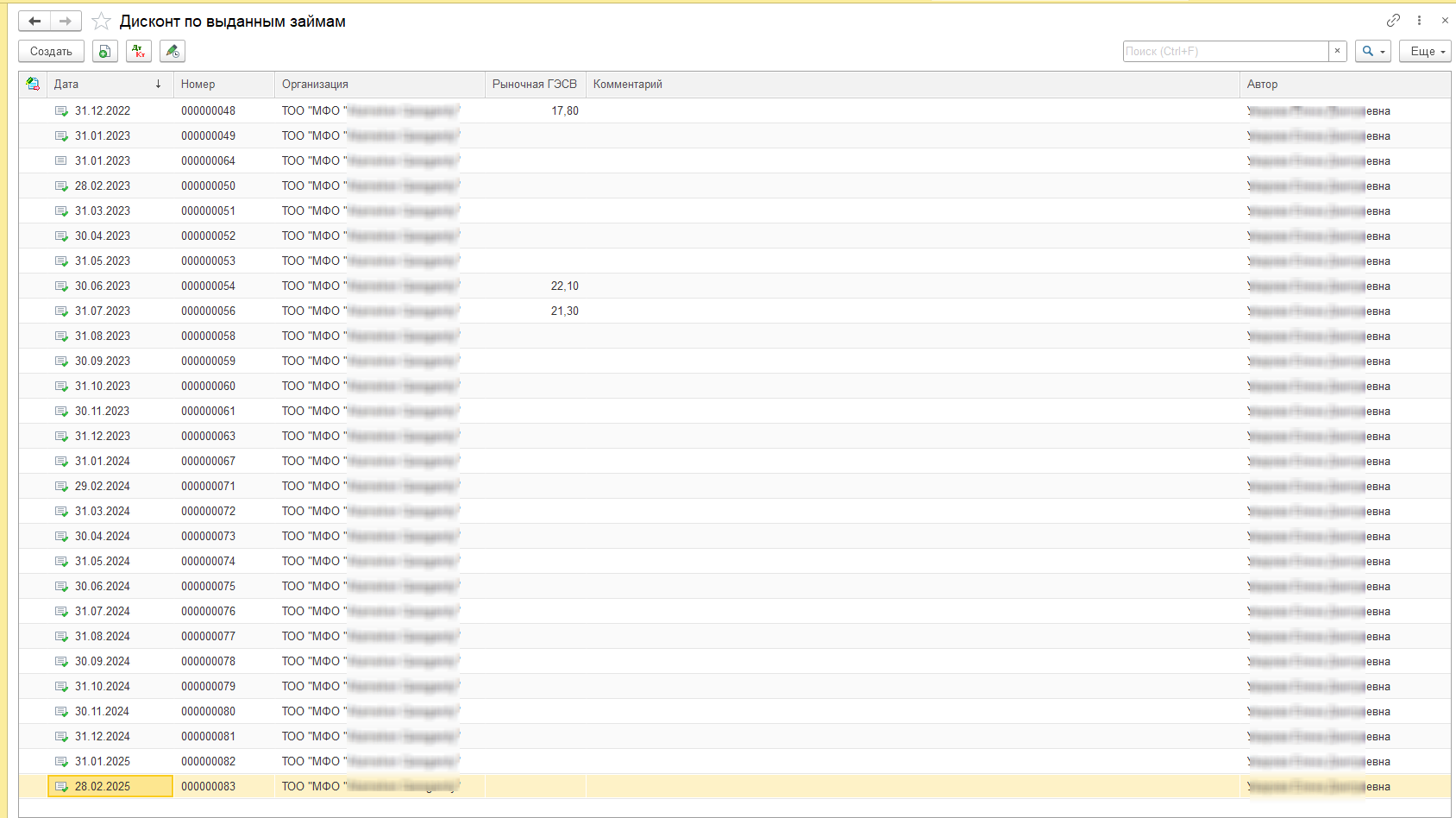
Task: Click the document icon for 30.09.2023 row
Action: [61, 361]
